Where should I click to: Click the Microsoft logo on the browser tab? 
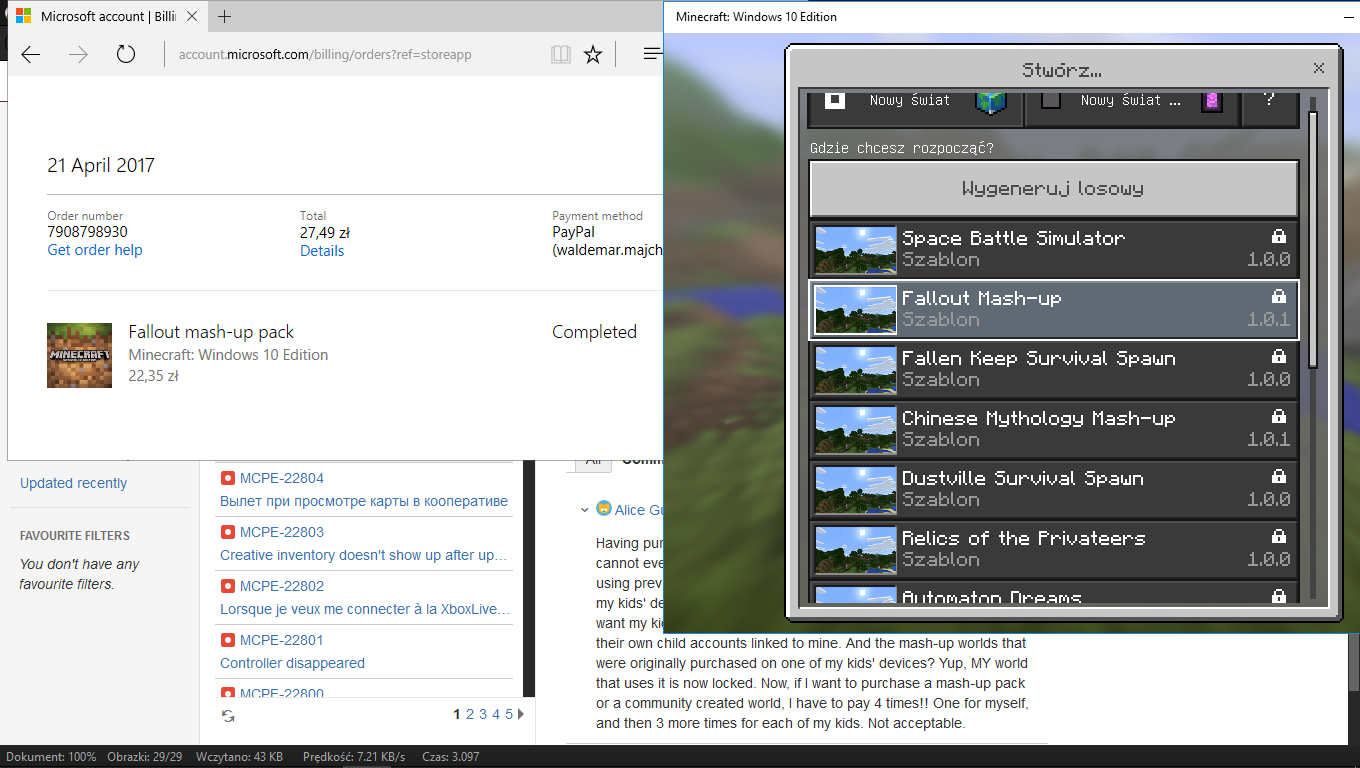pos(22,16)
